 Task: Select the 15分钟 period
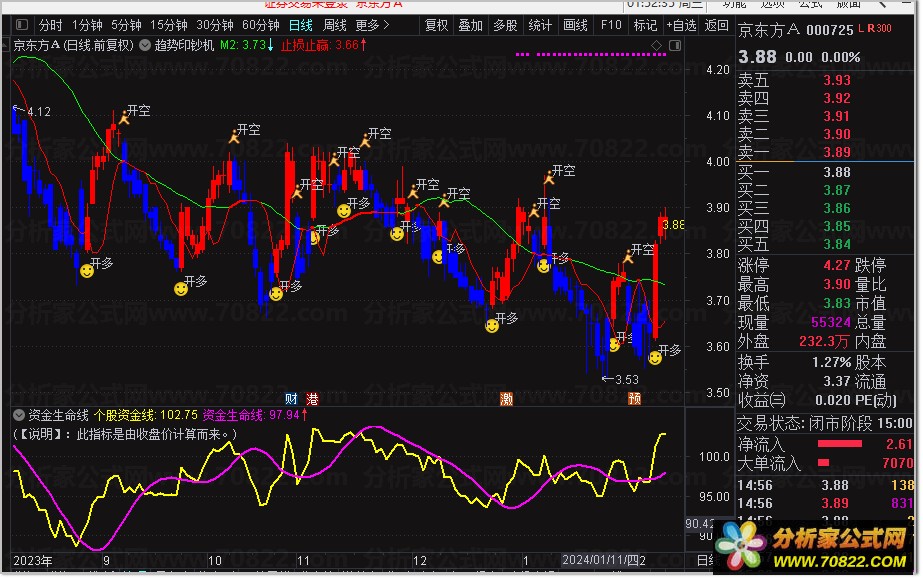click(x=169, y=25)
